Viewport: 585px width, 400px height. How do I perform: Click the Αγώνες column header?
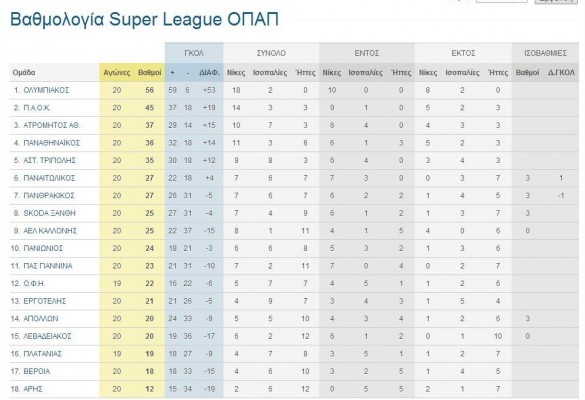click(117, 73)
